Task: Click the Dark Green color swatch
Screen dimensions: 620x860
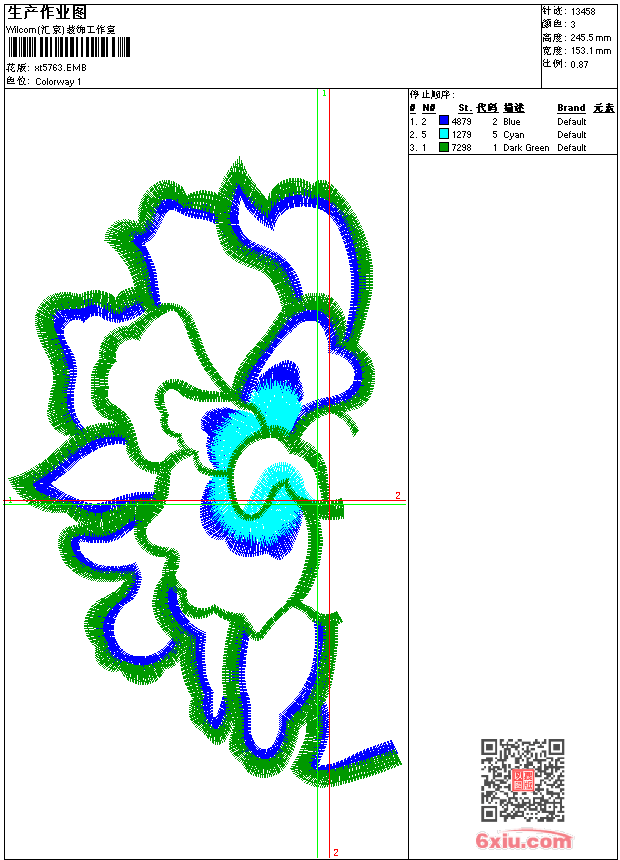Action: [x=444, y=147]
